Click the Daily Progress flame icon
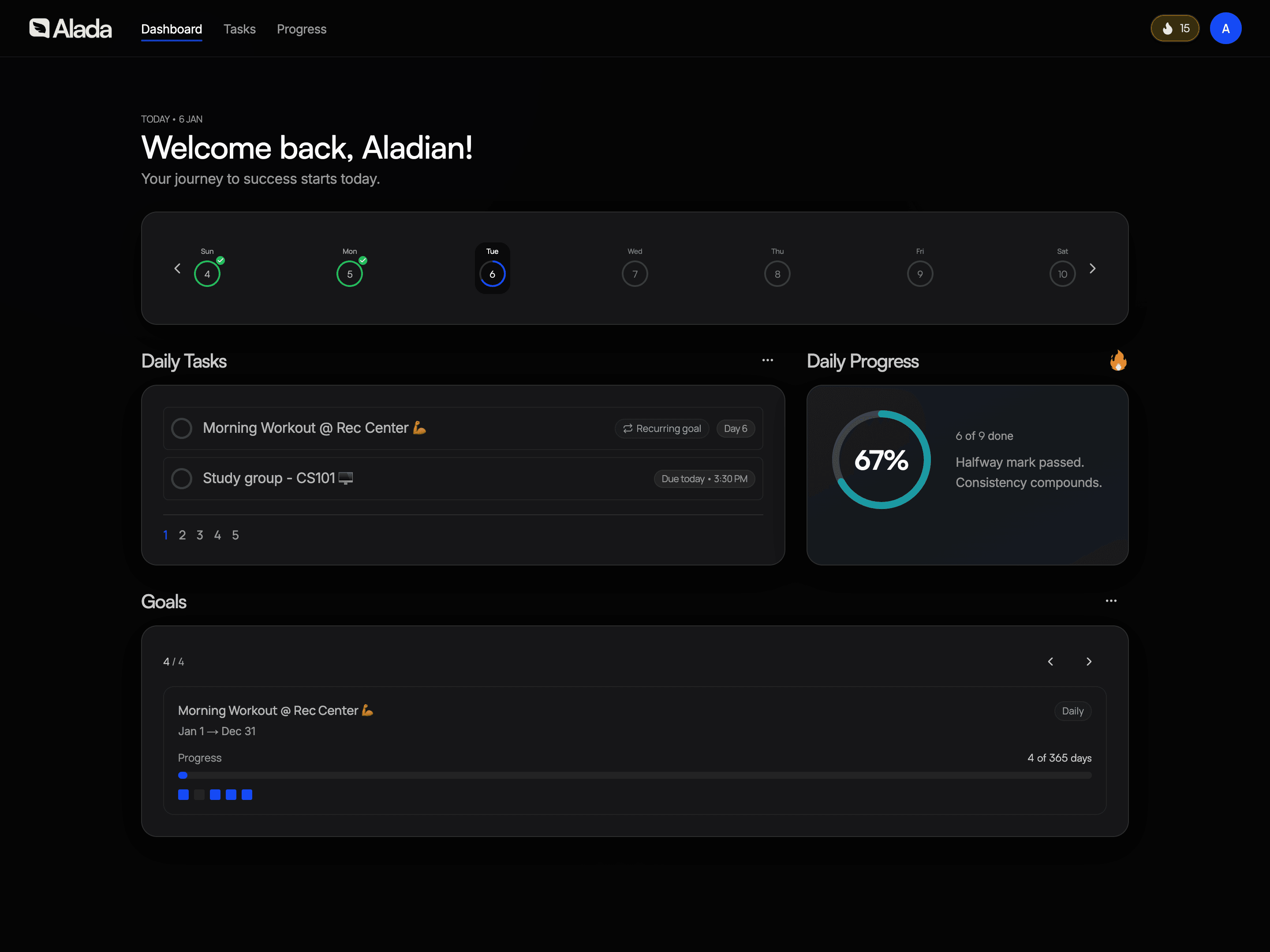Image resolution: width=1270 pixels, height=952 pixels. tap(1118, 361)
